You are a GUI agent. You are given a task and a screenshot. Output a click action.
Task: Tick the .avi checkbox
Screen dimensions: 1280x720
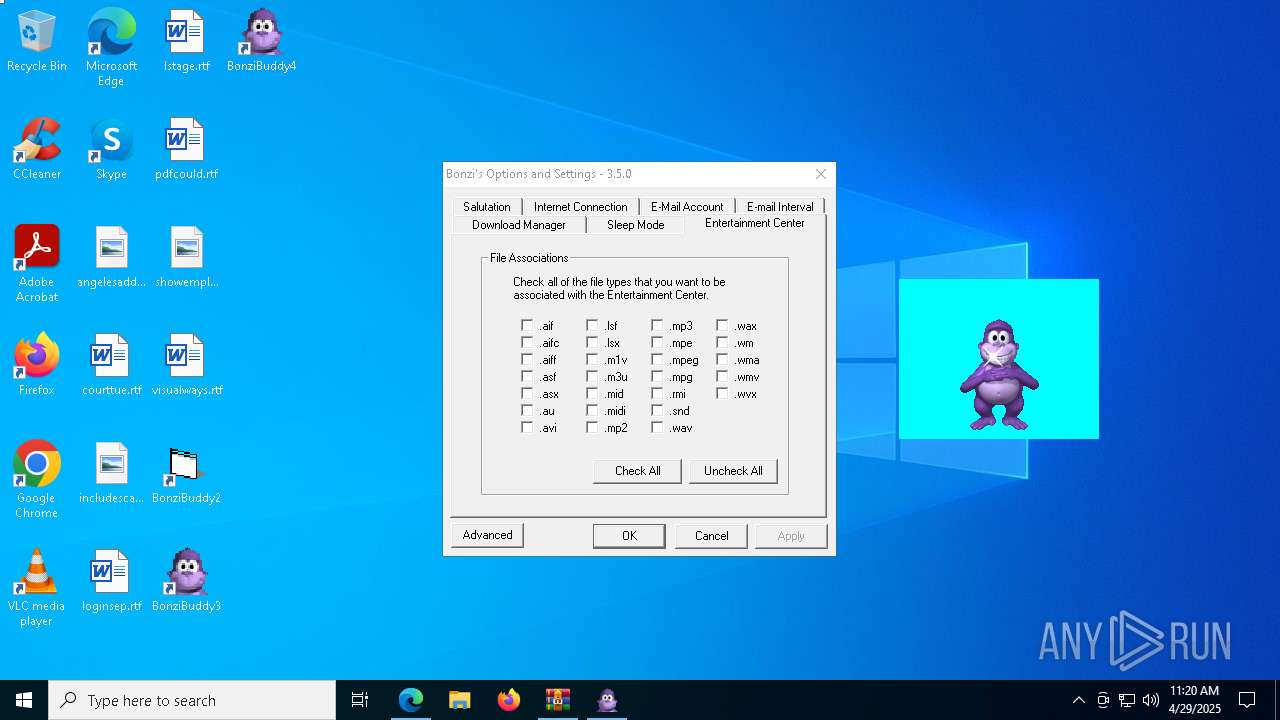pos(527,428)
